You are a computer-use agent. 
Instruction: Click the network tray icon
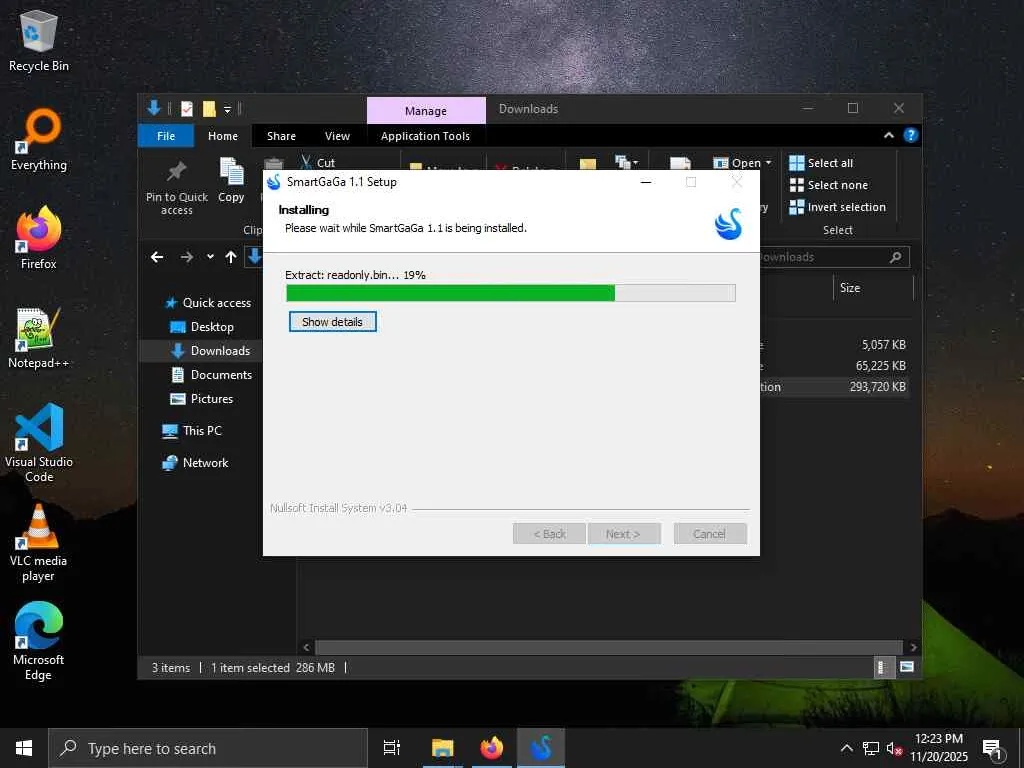871,749
